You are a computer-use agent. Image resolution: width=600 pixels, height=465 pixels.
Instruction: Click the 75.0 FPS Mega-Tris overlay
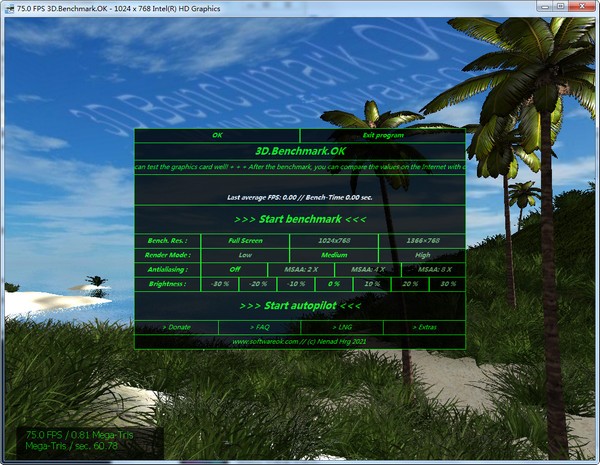(x=90, y=441)
